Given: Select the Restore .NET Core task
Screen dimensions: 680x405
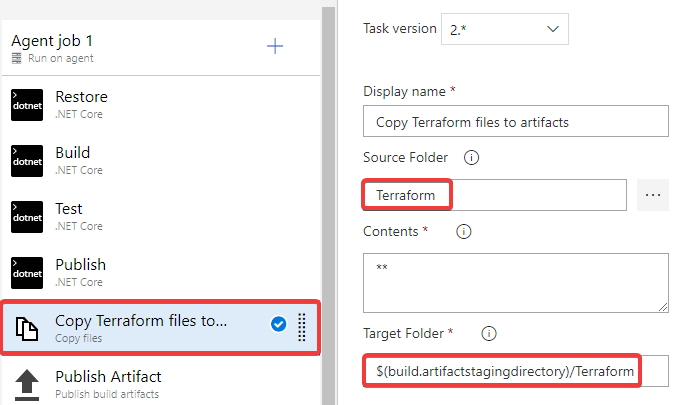Looking at the screenshot, I should [x=161, y=105].
